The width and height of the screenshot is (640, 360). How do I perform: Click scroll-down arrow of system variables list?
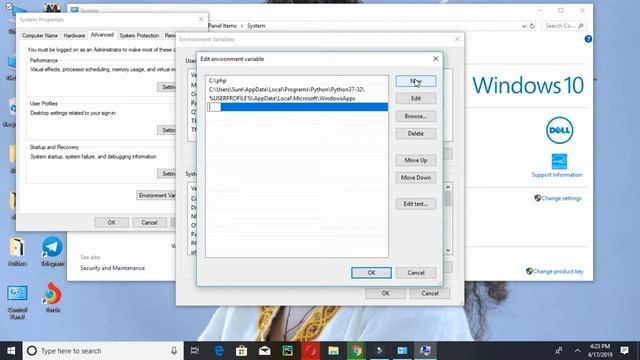click(448, 250)
